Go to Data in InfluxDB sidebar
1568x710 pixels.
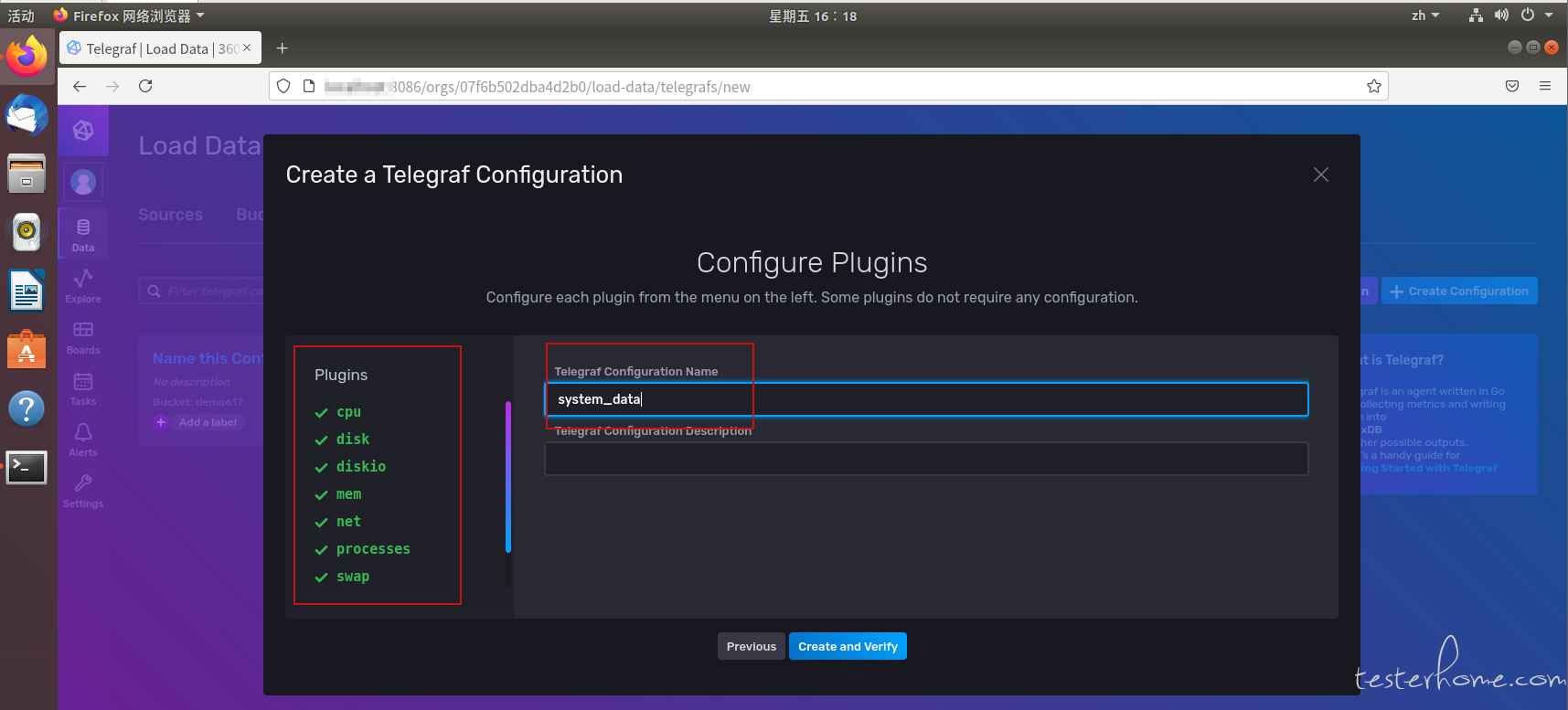point(83,234)
